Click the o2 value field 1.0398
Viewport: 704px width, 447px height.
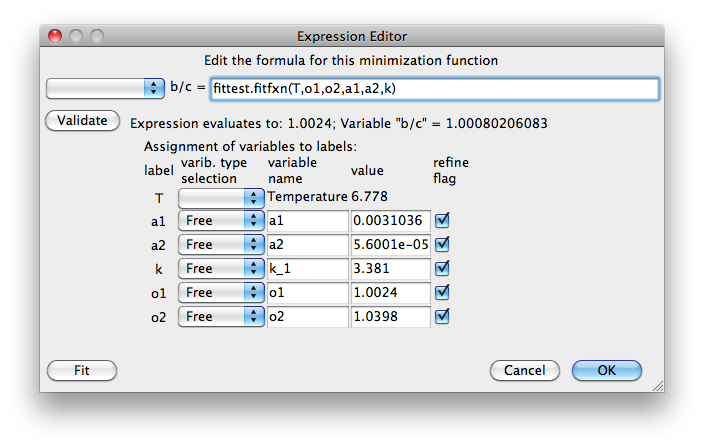pos(391,316)
